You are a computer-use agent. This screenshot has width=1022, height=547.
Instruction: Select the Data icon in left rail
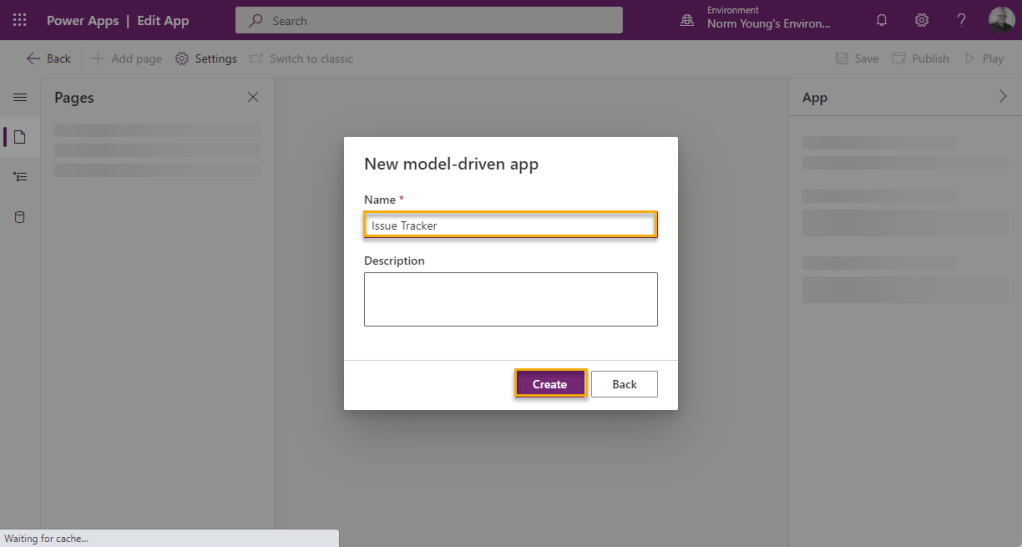[x=20, y=217]
